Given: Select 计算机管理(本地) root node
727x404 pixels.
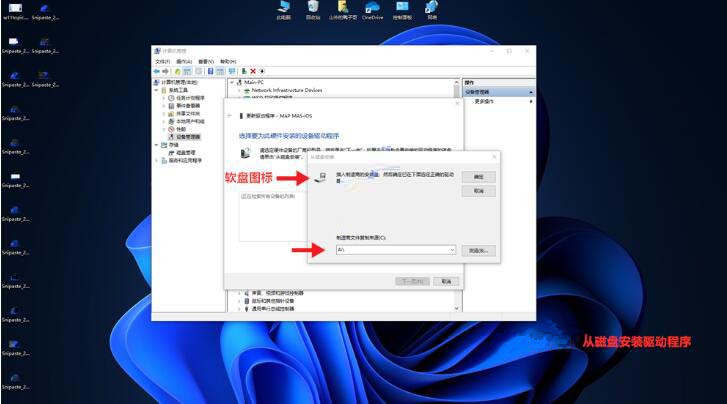Looking at the screenshot, I should 175,82.
